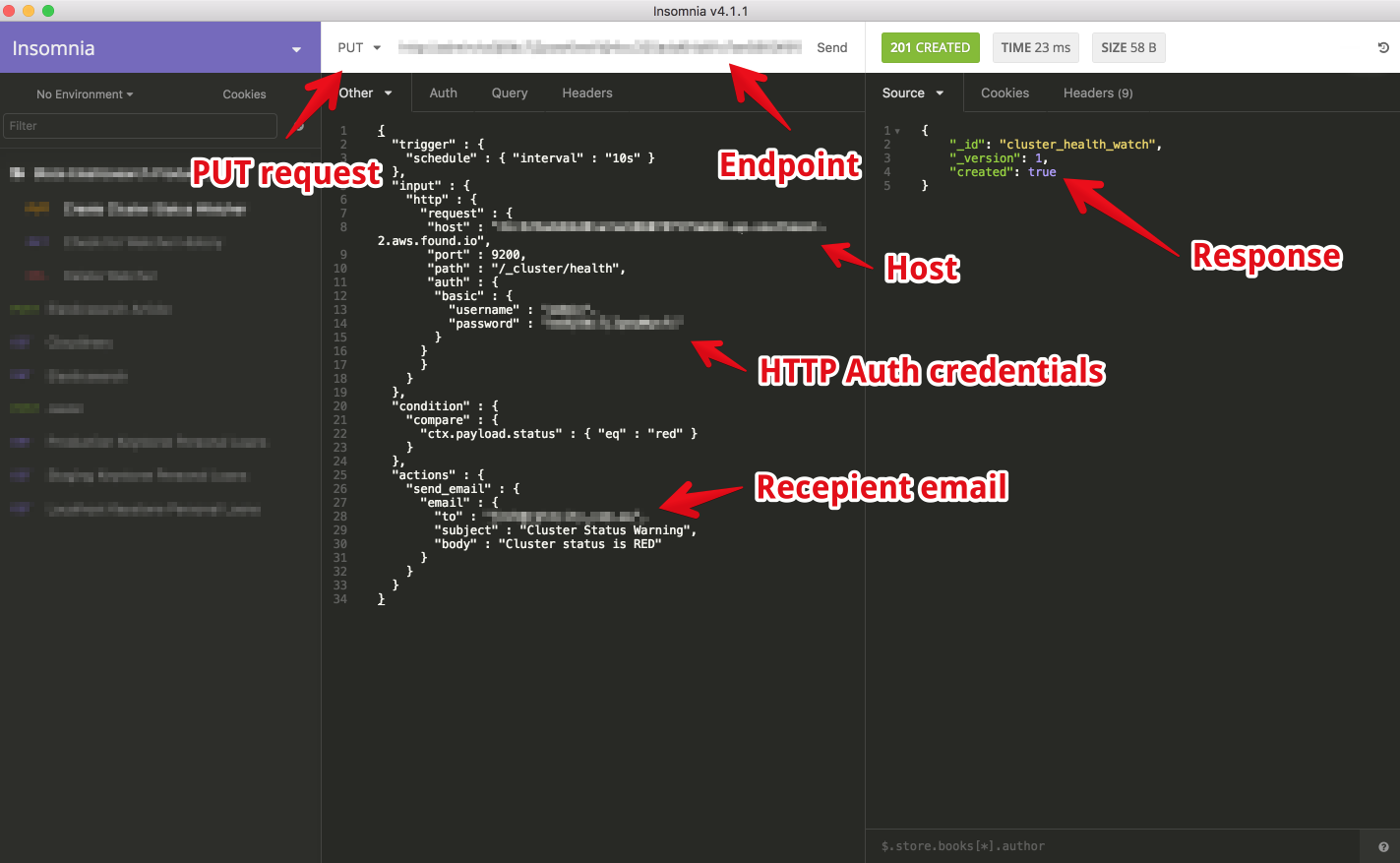
Task: Switch to the Auth tab
Action: (x=443, y=92)
